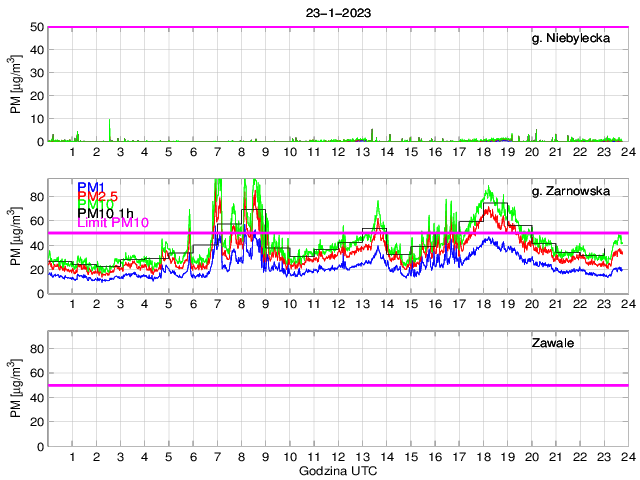Click the chart date title 23-1-2023
The height and width of the screenshot is (480, 640).
point(337,12)
